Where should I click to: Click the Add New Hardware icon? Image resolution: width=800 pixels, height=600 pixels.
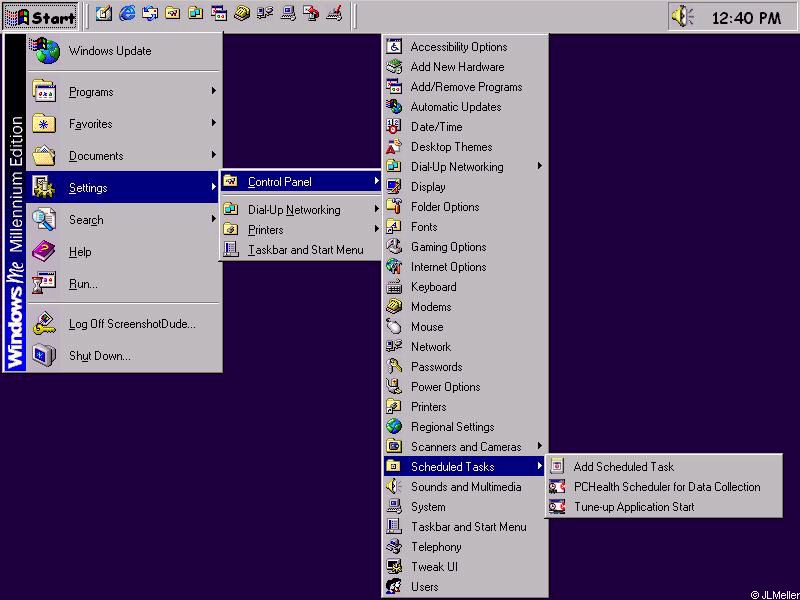pyautogui.click(x=394, y=66)
